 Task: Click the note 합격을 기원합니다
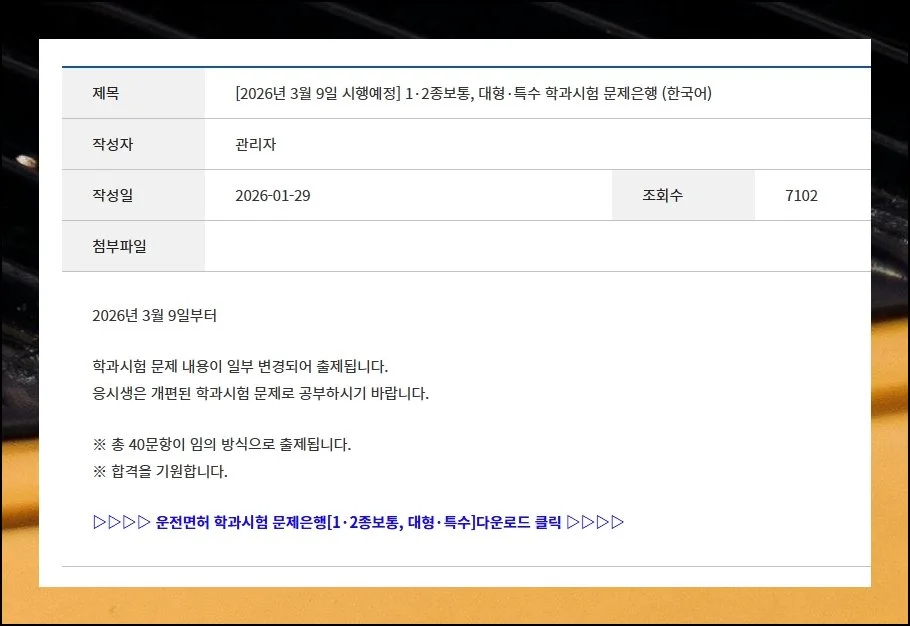click(160, 471)
